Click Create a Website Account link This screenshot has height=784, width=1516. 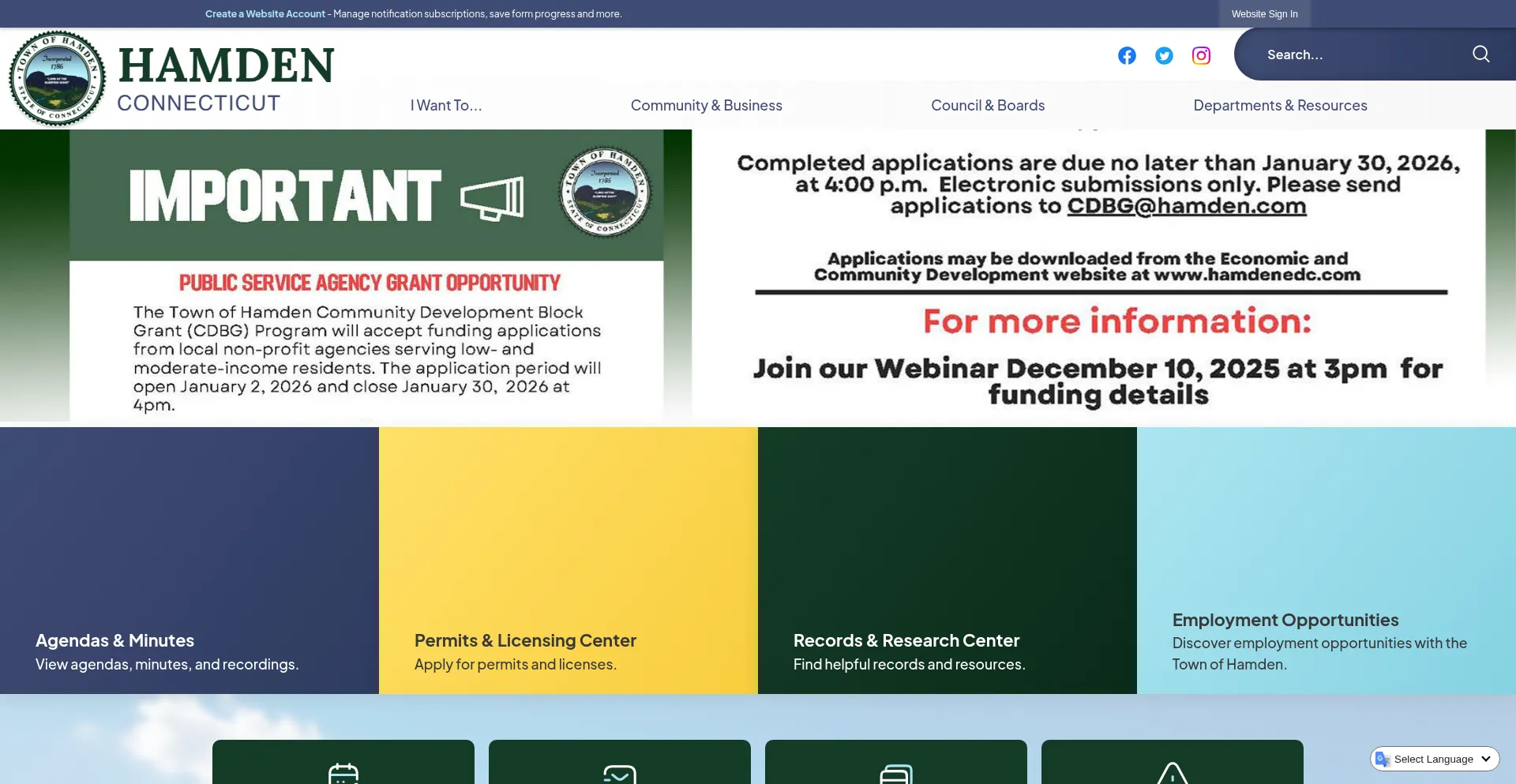coord(265,13)
